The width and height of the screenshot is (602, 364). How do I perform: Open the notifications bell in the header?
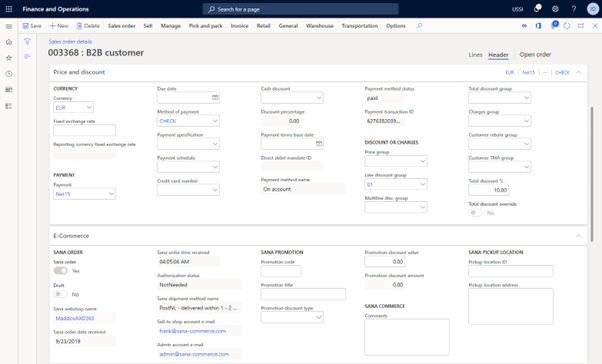coord(537,8)
